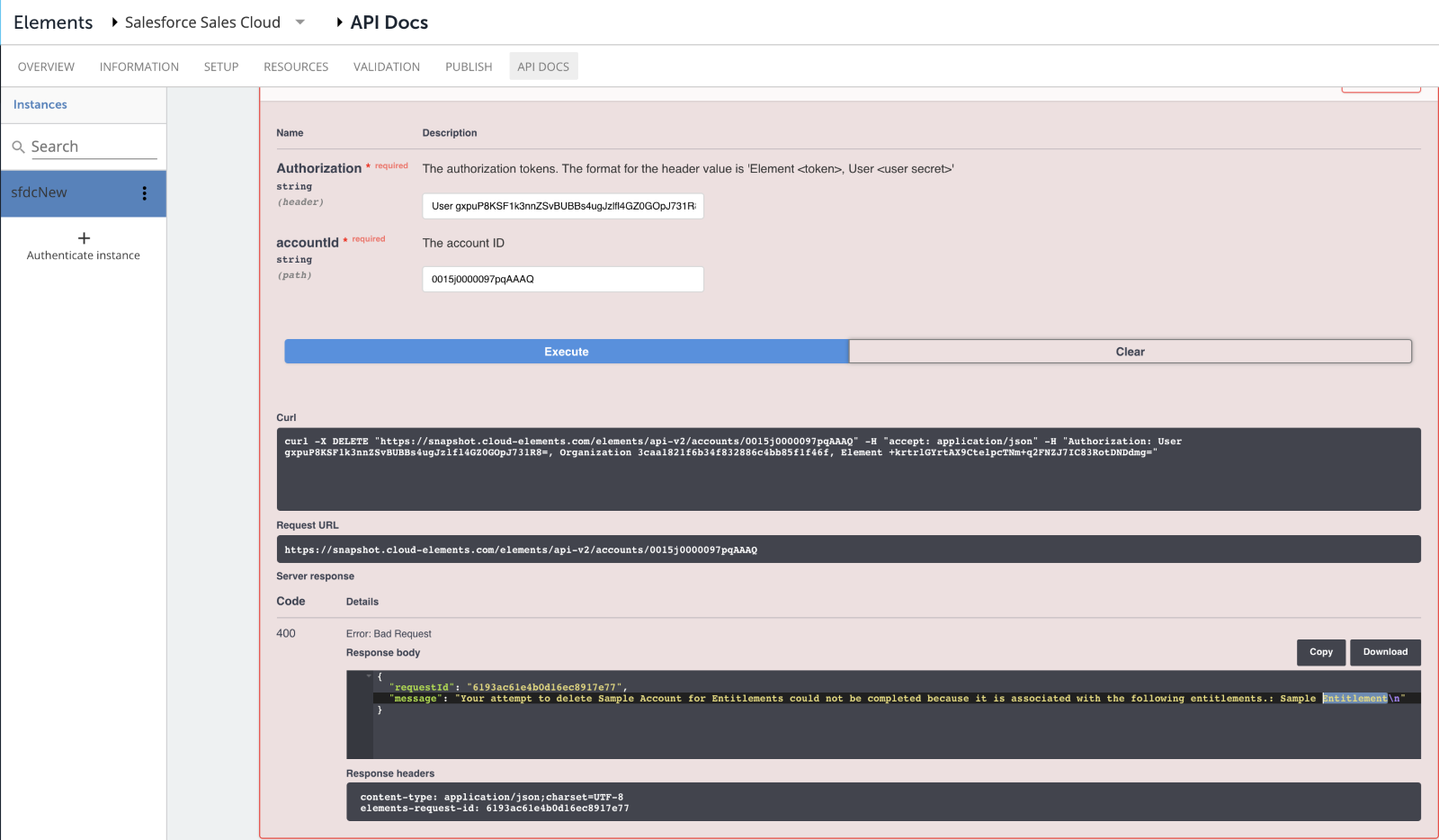Collapse the response body JSON toggle arrow
This screenshot has width=1439, height=840.
pos(369,676)
